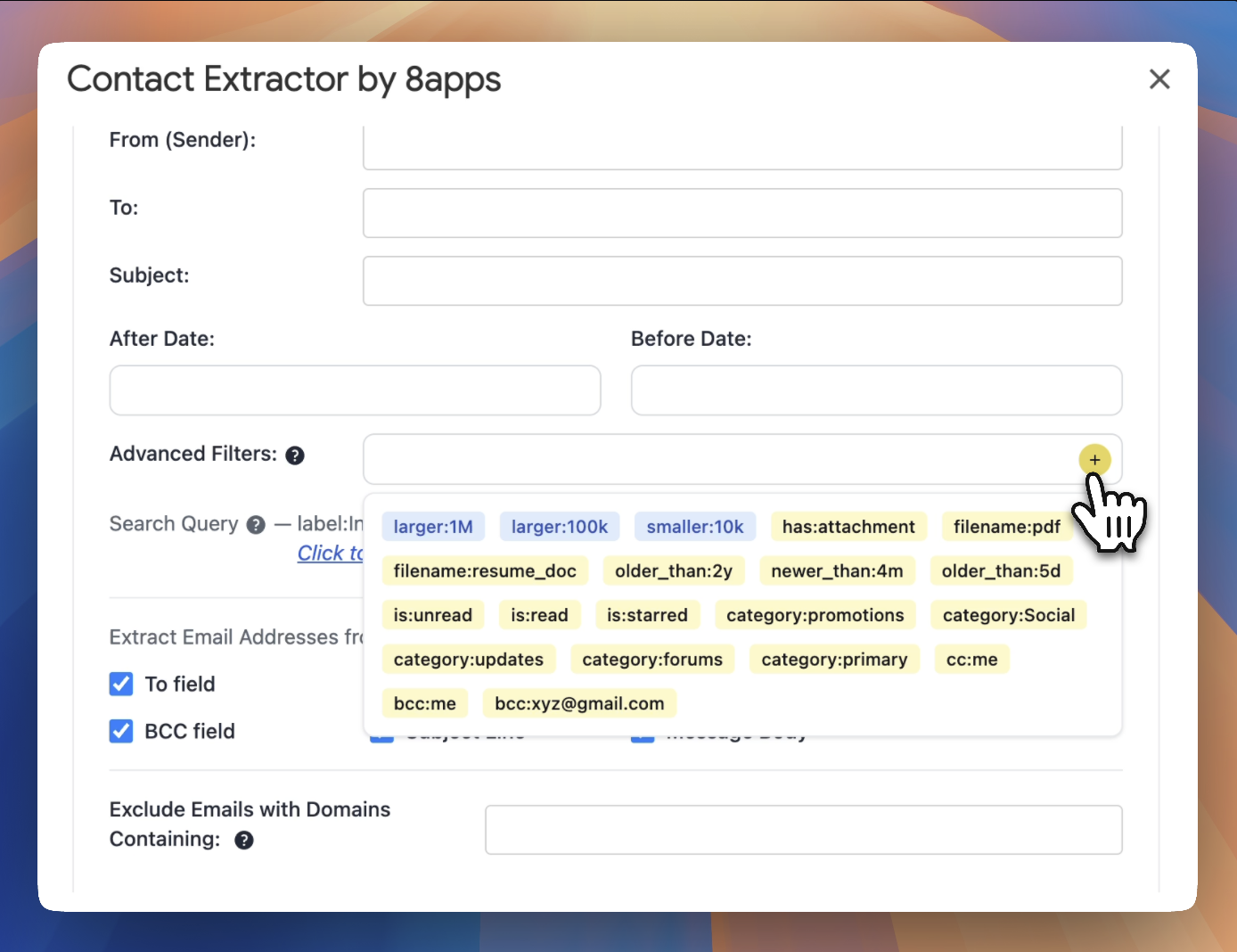
Task: Click the 'Click to' search query link
Action: (330, 554)
